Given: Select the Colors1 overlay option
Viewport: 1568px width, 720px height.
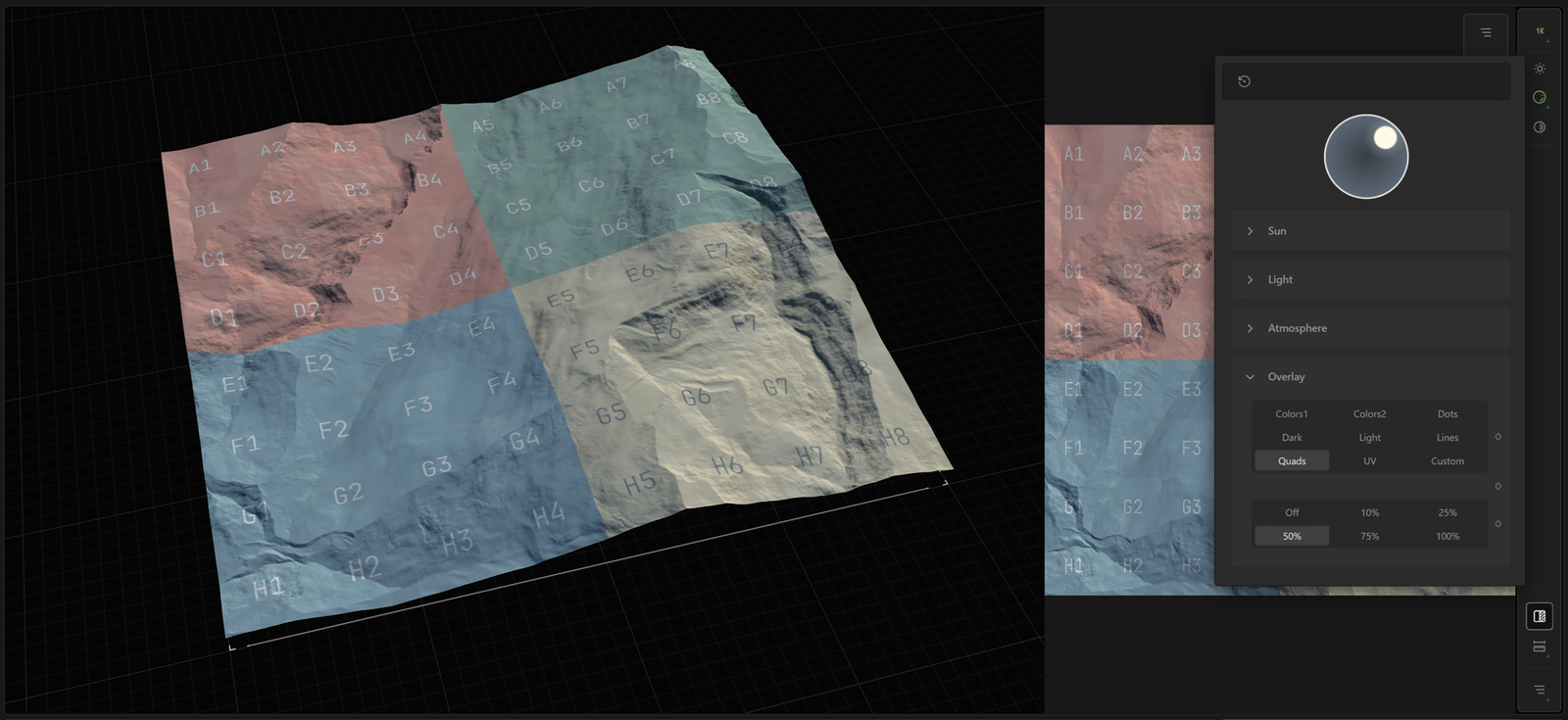Looking at the screenshot, I should click(1292, 413).
